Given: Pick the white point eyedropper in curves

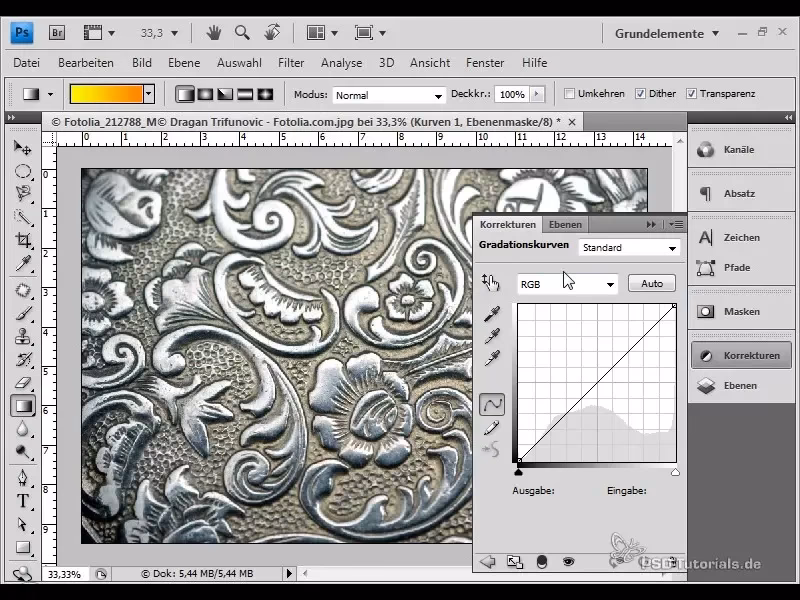Looking at the screenshot, I should 492,358.
